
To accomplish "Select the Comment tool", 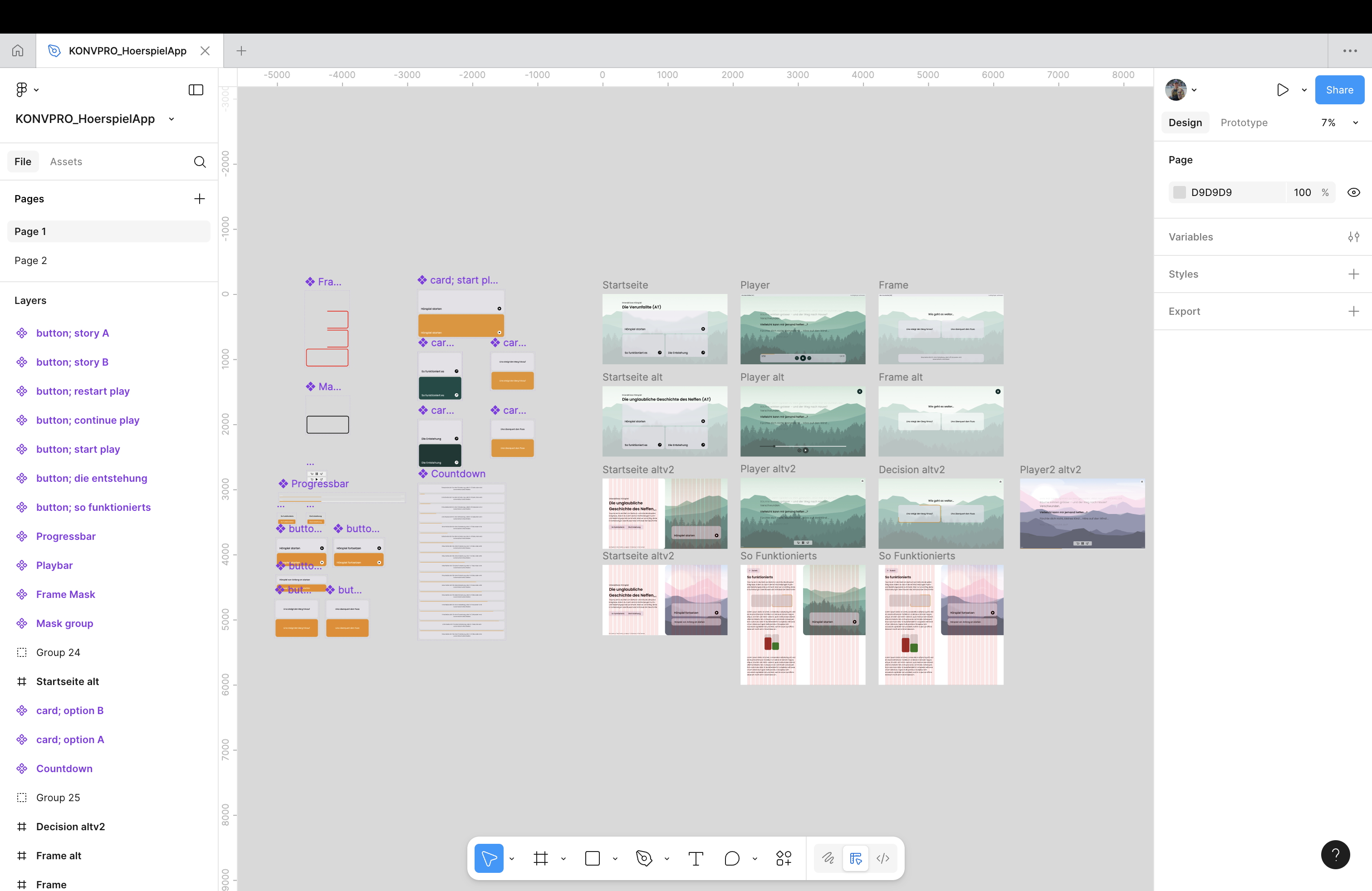I will click(732, 858).
